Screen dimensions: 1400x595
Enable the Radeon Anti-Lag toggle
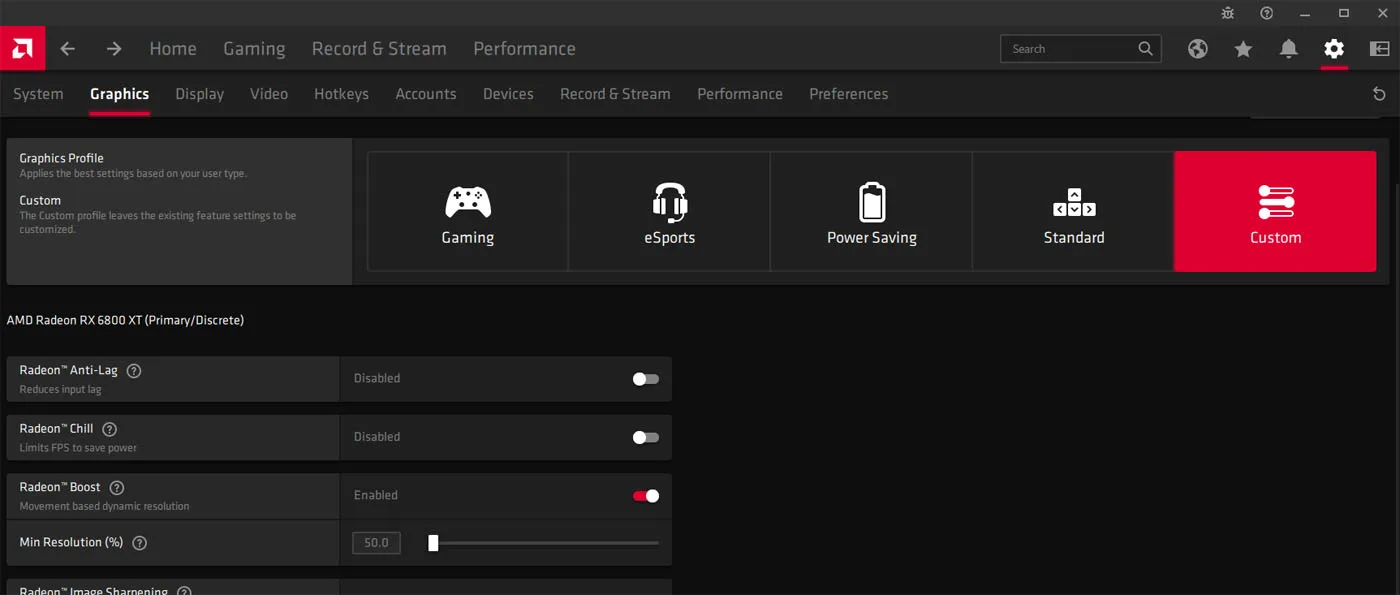click(x=646, y=379)
